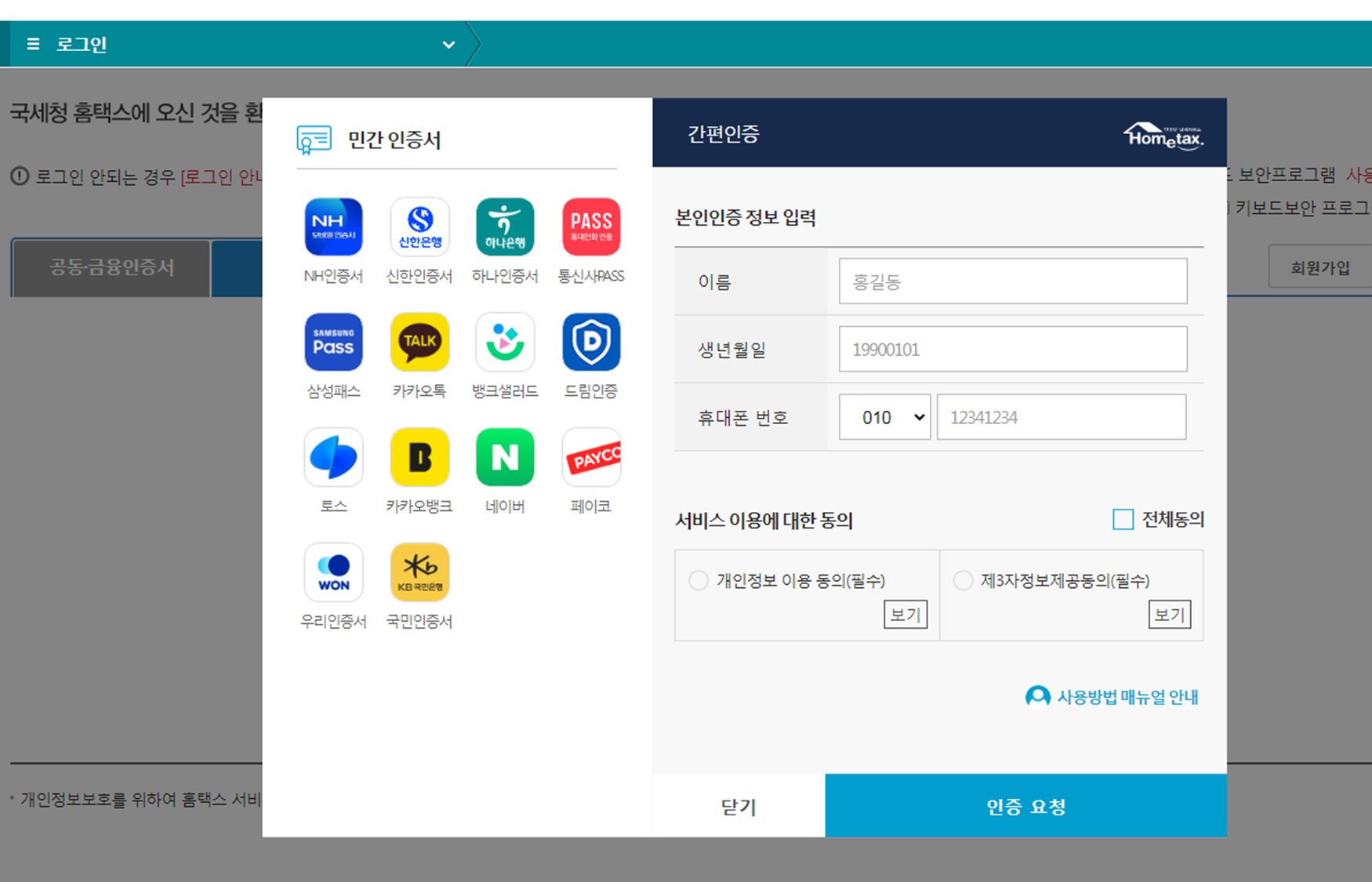Select 제3자정보제공동의(필수) radio button
This screenshot has width=1372, height=882.
coord(963,580)
